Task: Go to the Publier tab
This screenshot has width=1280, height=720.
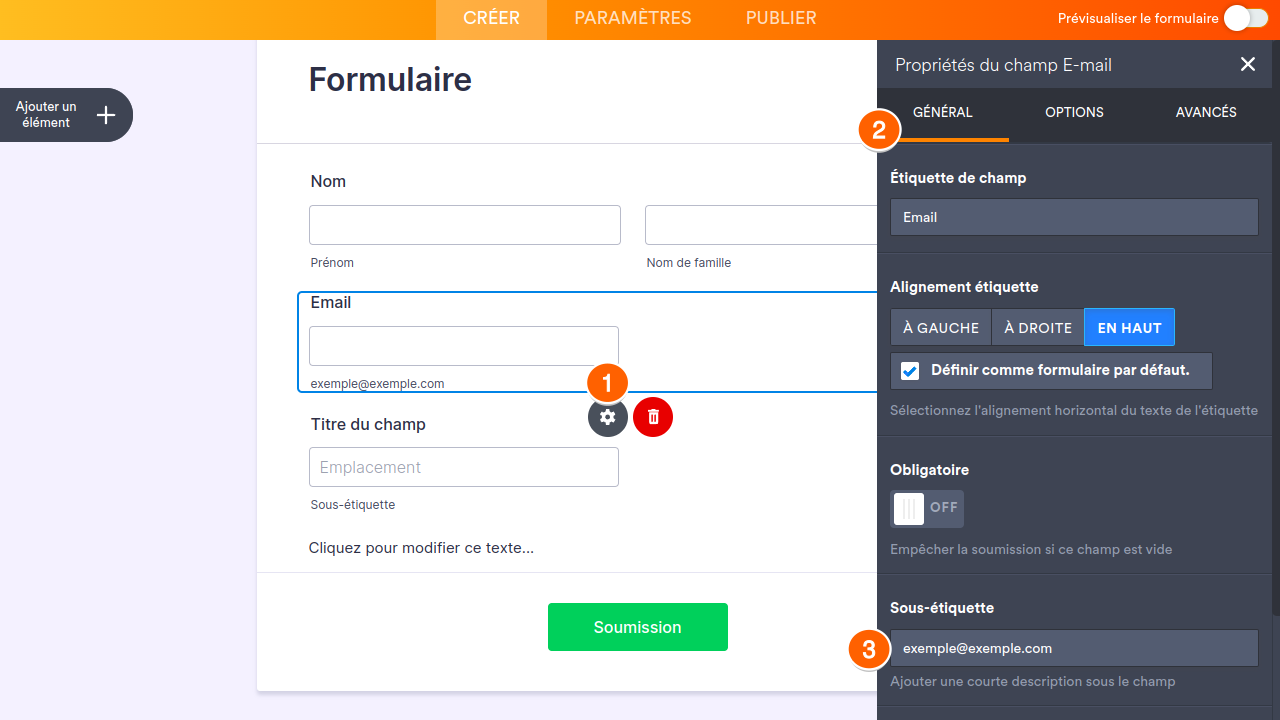Action: pos(781,18)
